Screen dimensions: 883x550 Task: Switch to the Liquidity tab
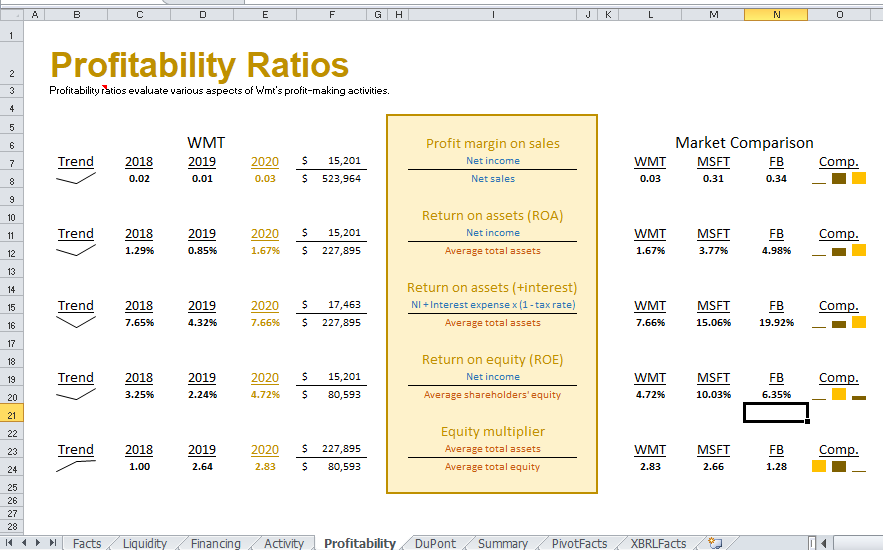(145, 543)
